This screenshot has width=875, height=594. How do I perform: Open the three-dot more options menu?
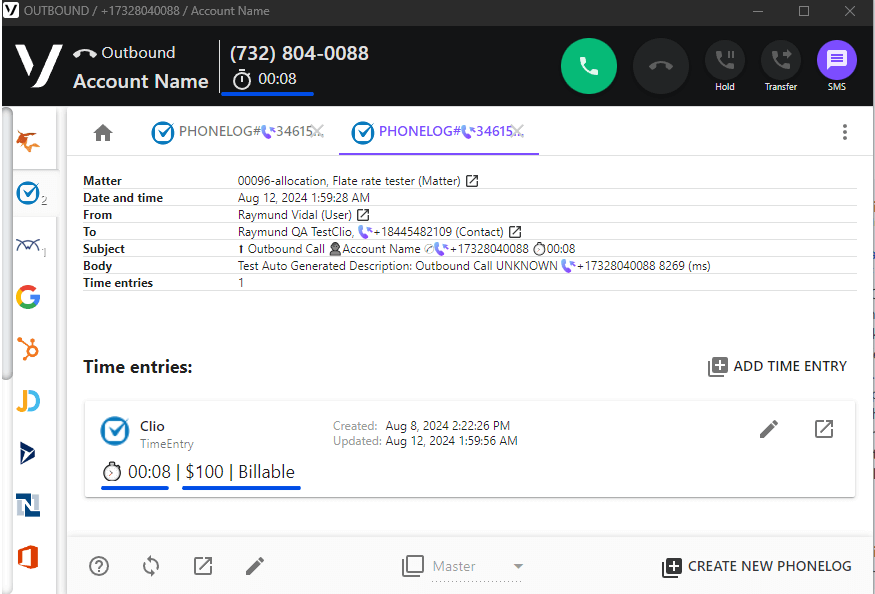tap(845, 132)
